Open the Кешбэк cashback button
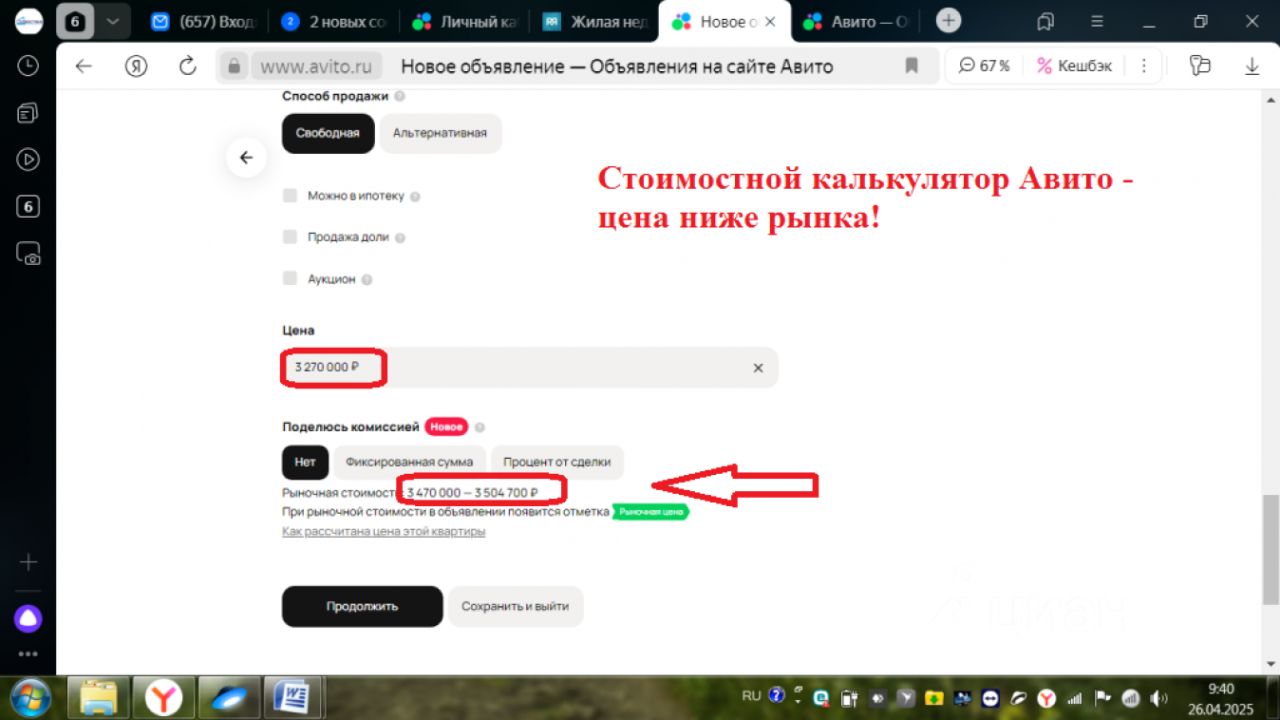The width and height of the screenshot is (1280, 720). [x=1074, y=66]
